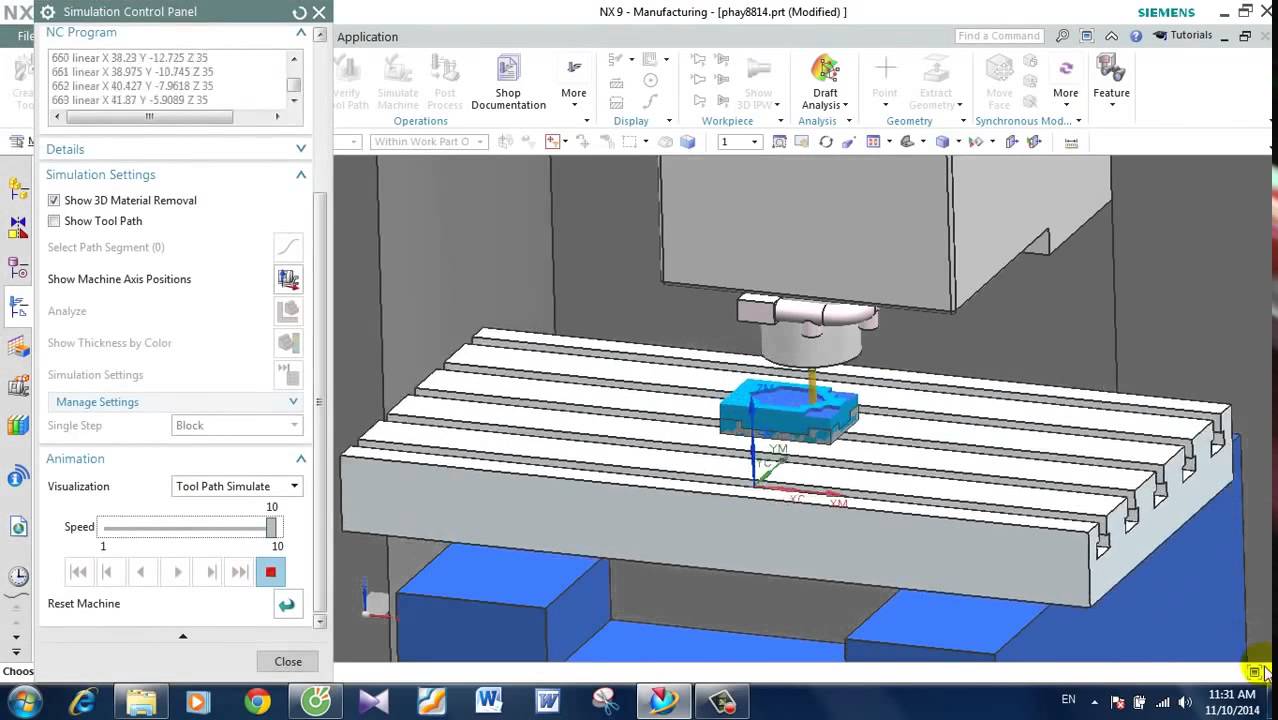Image resolution: width=1278 pixels, height=720 pixels.
Task: Click the Reset Machine arrow icon
Action: pyautogui.click(x=287, y=604)
